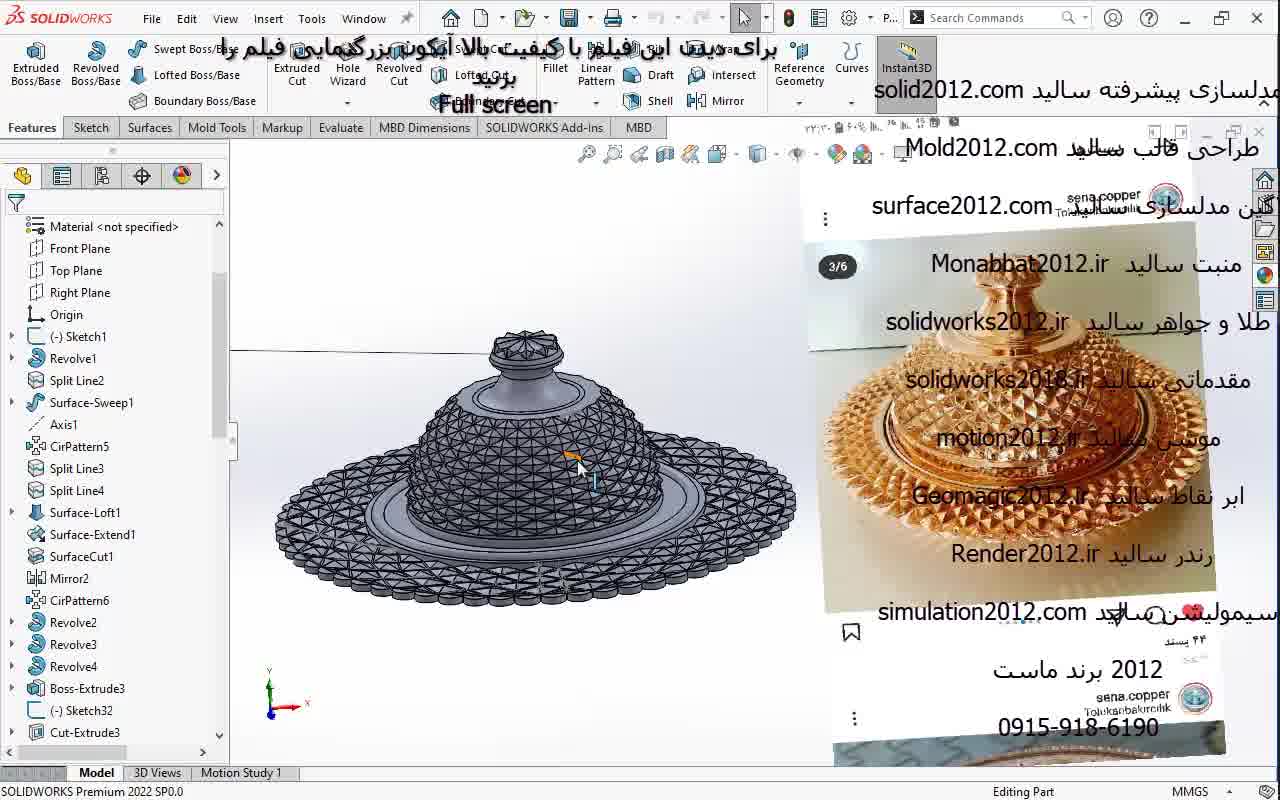This screenshot has width=1280, height=800.
Task: Pick the Boundary Boss/Base tool
Action: click(x=193, y=101)
